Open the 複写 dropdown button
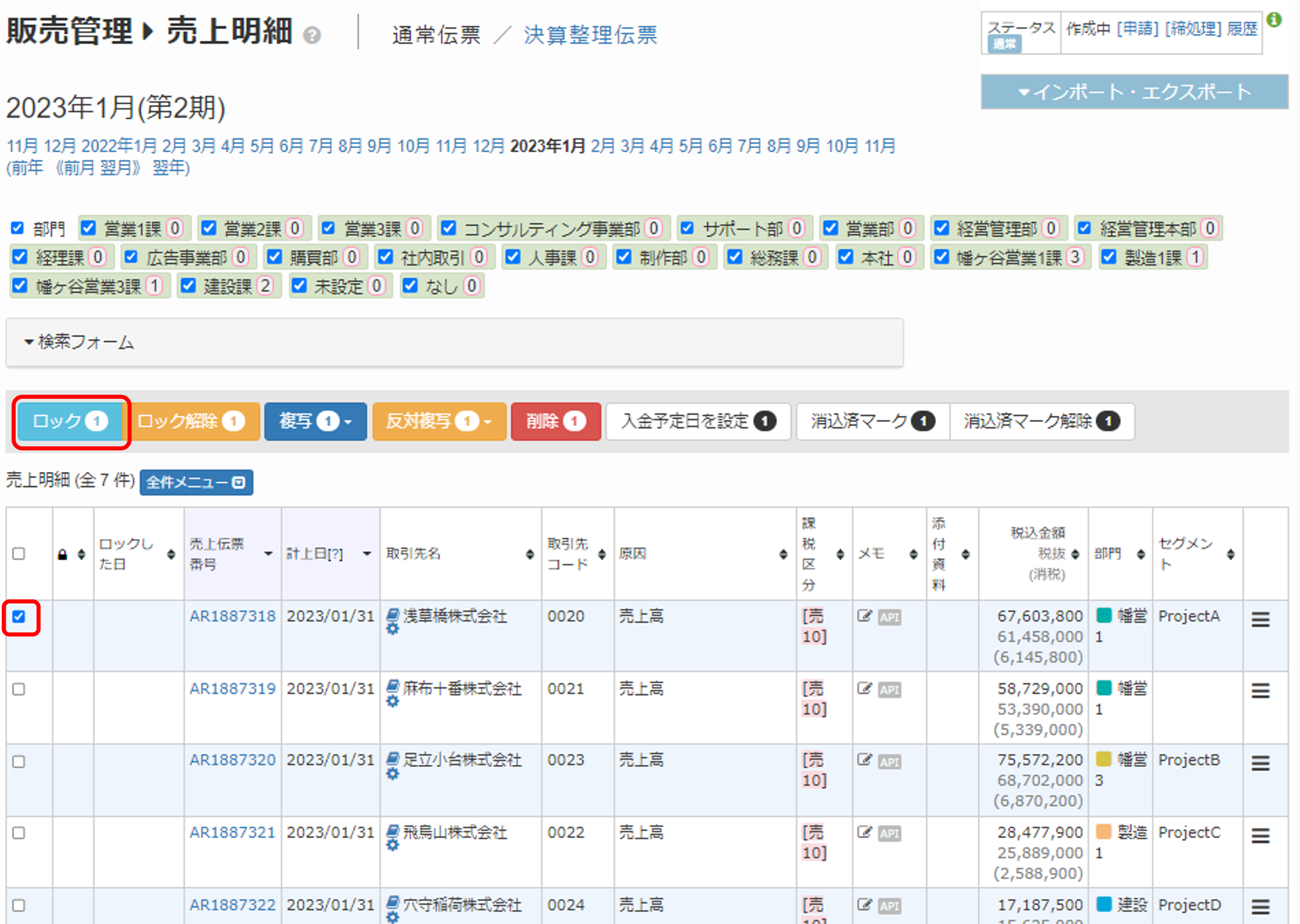The width and height of the screenshot is (1300, 924). coord(315,421)
